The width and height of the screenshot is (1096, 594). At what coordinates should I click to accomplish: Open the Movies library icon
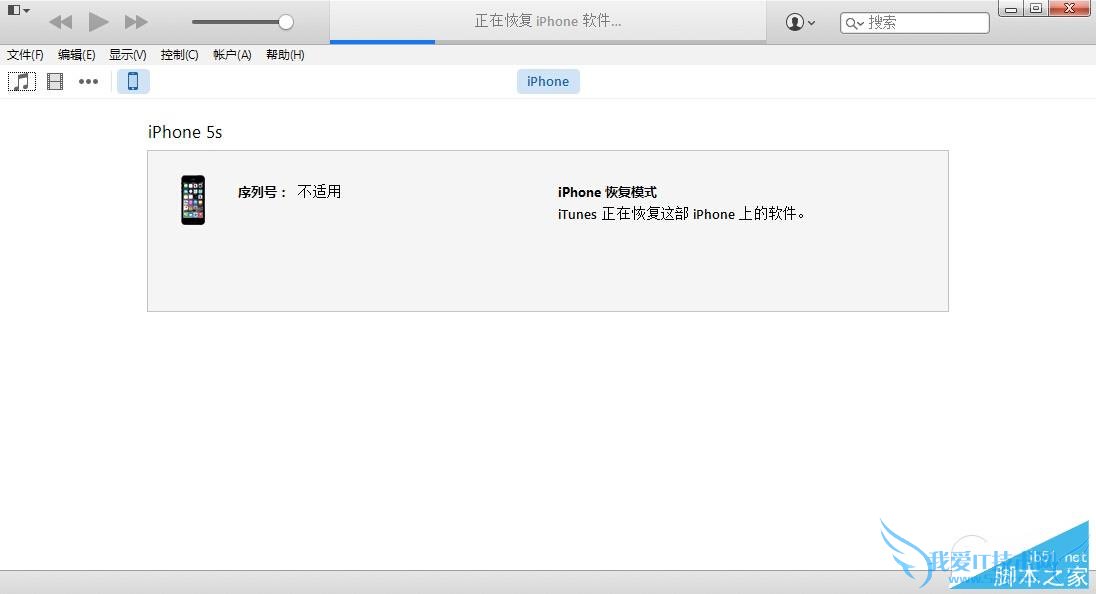[x=55, y=81]
